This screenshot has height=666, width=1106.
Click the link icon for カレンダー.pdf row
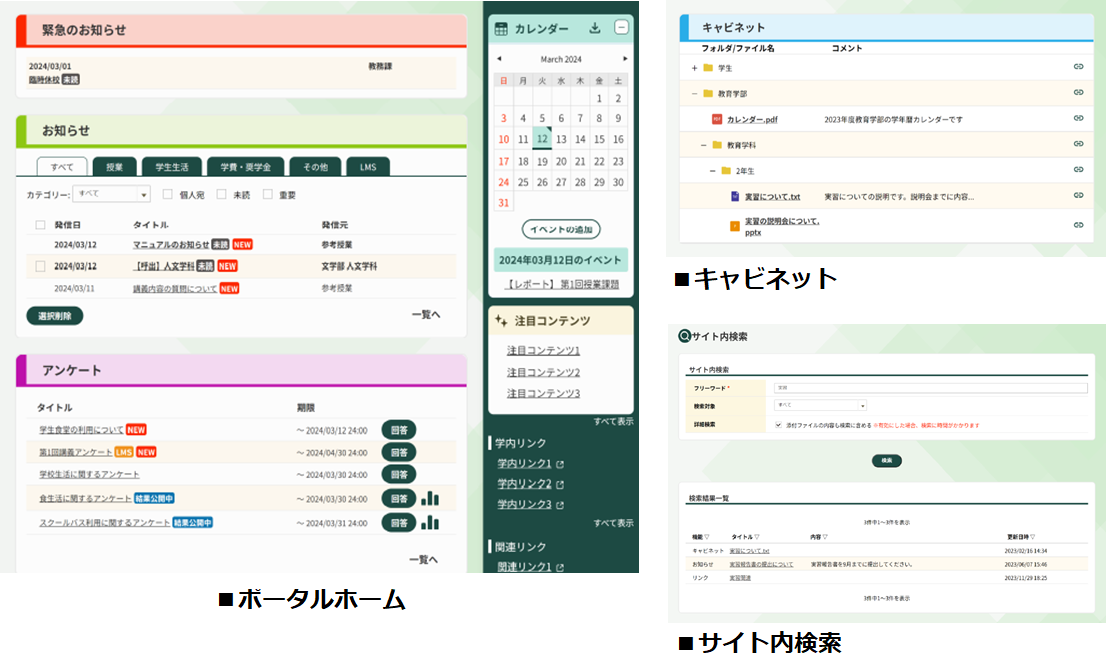pos(1078,119)
